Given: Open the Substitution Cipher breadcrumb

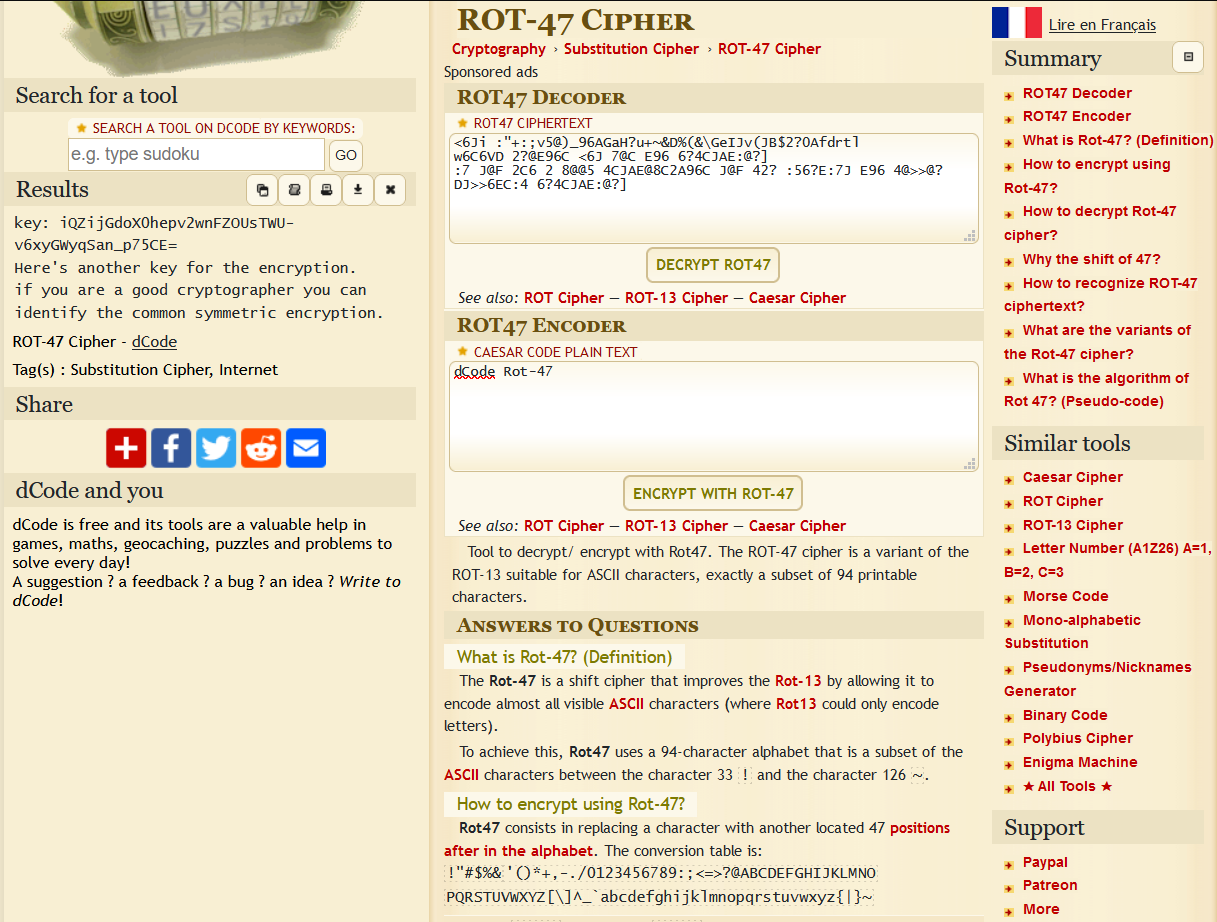Looking at the screenshot, I should (632, 49).
